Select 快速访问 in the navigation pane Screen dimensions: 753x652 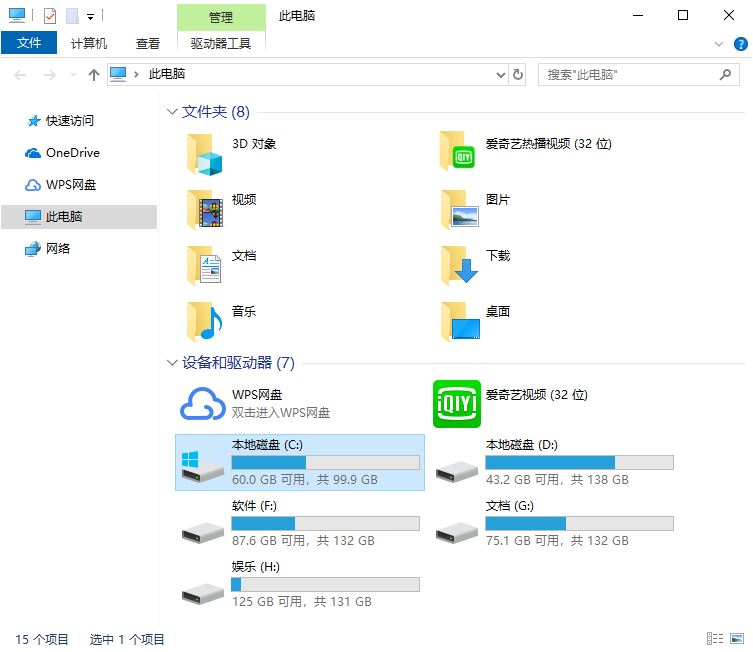coord(69,121)
